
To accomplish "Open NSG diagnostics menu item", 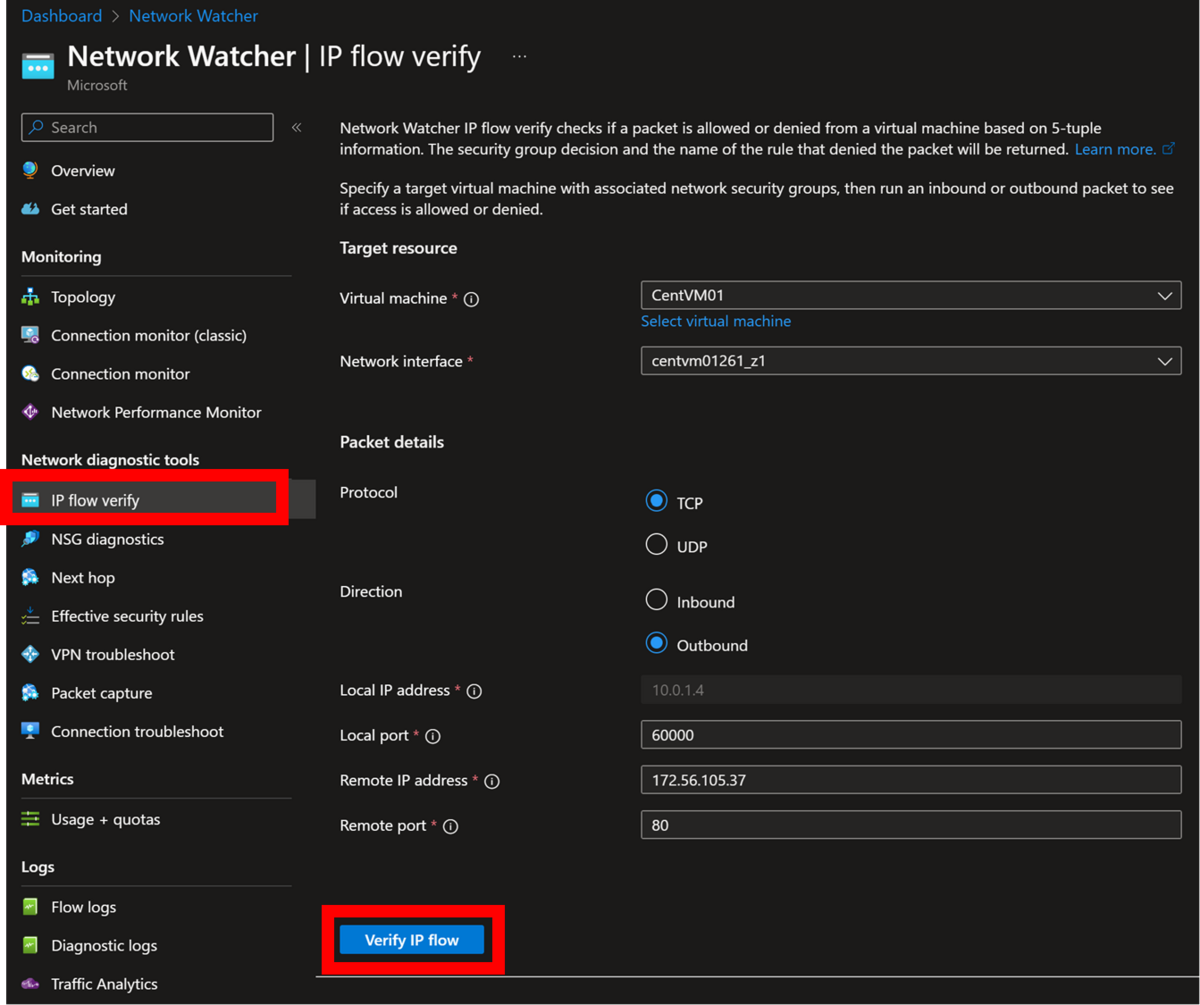I will click(107, 539).
